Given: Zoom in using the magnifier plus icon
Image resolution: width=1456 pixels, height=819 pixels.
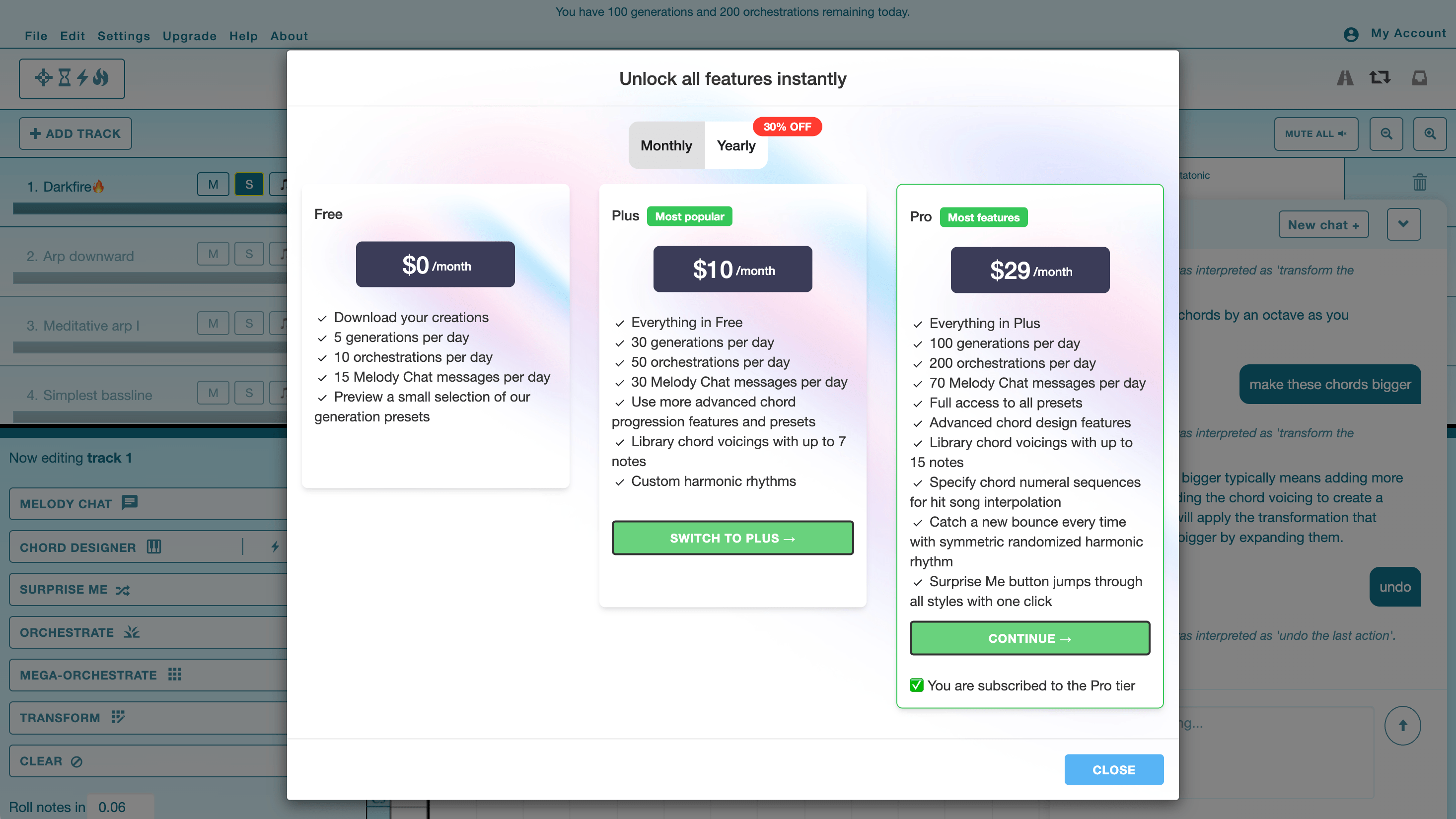Looking at the screenshot, I should (1430, 134).
